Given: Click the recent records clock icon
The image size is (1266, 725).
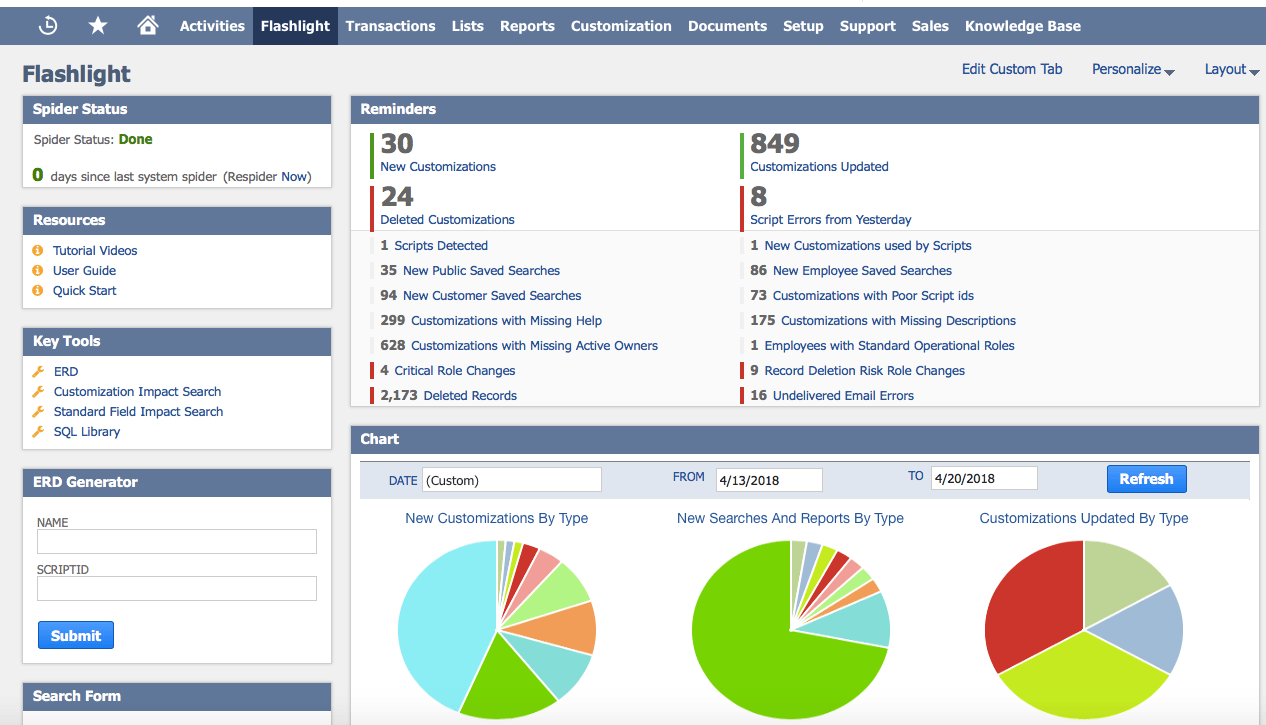Looking at the screenshot, I should pyautogui.click(x=47, y=25).
